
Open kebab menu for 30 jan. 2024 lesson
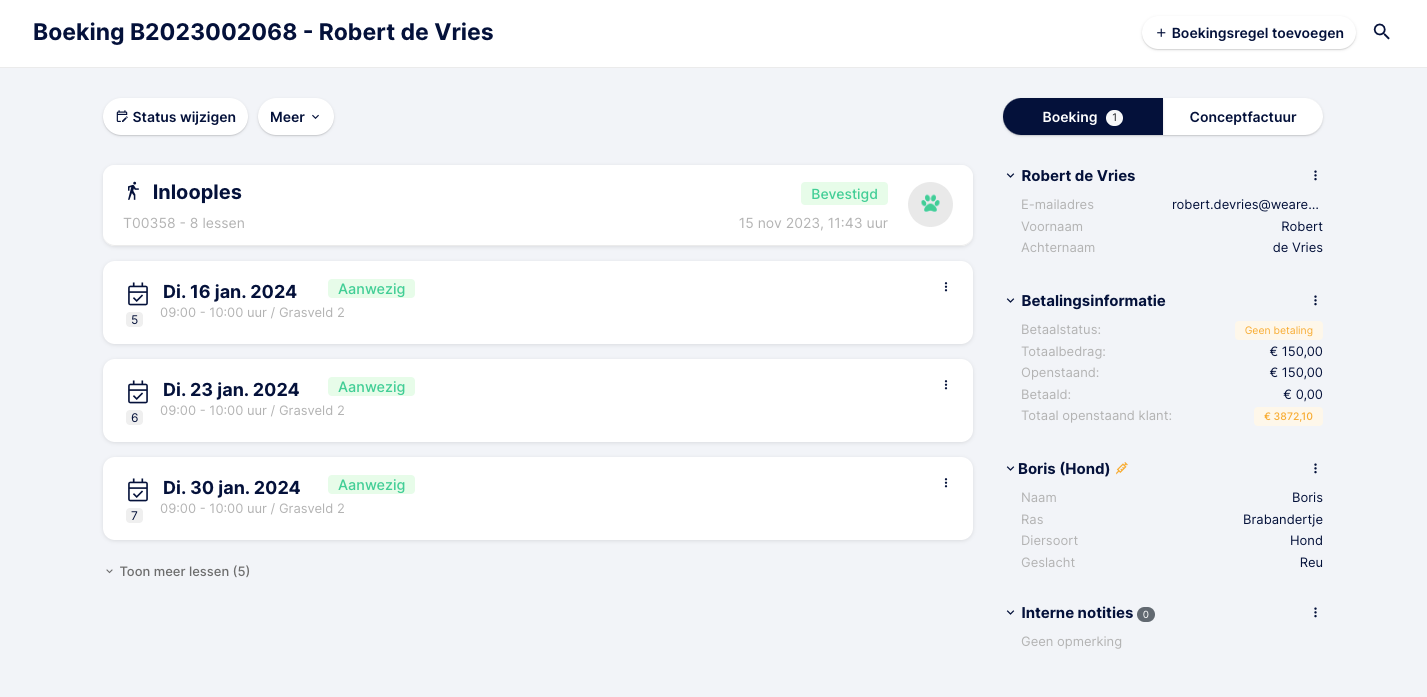(x=946, y=483)
